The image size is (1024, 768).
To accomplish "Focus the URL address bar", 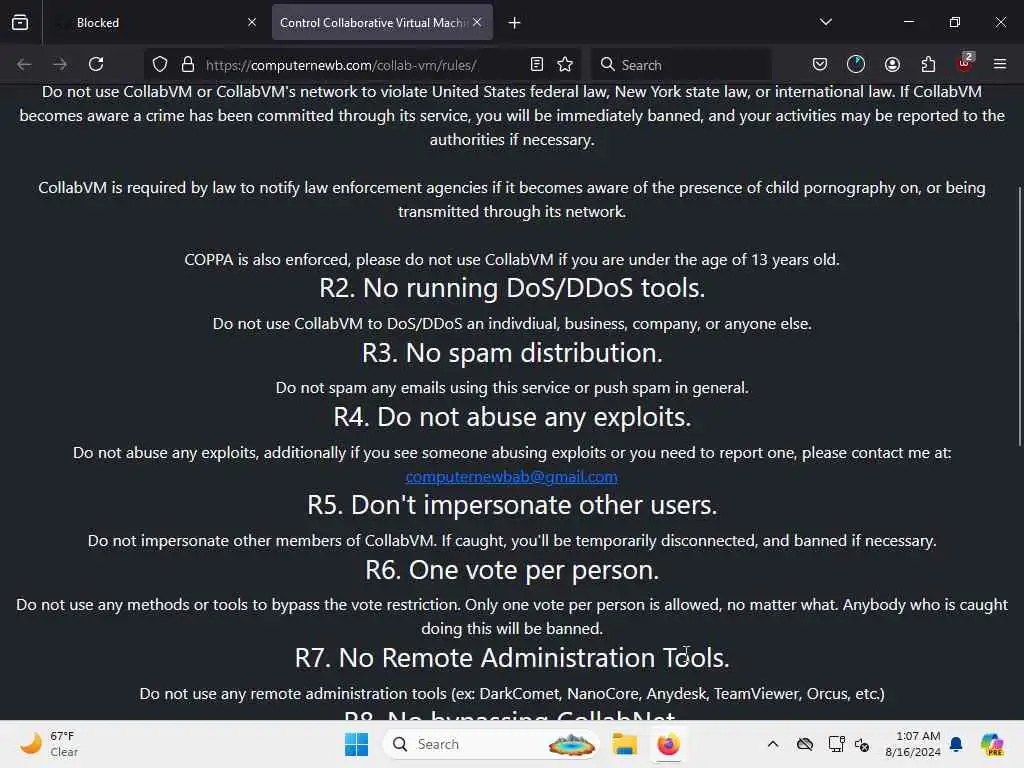I will tap(360, 65).
